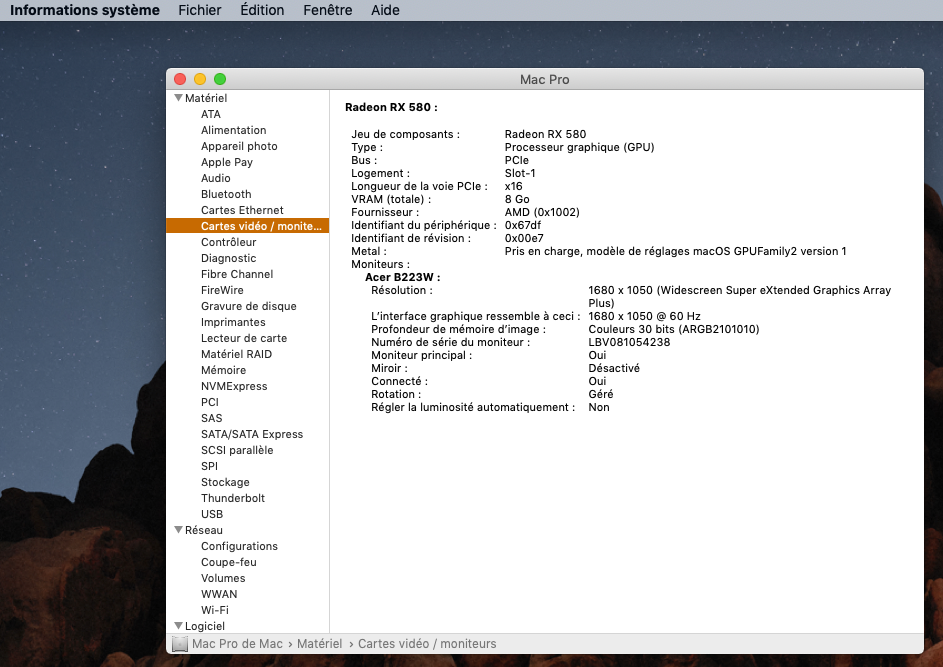Select Apple Pay in the sidebar
The height and width of the screenshot is (667, 943).
(x=227, y=162)
